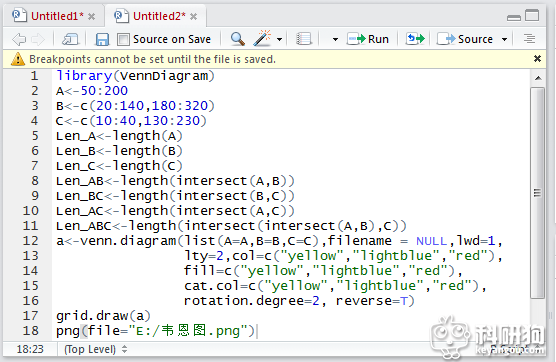The width and height of the screenshot is (556, 362).
Task: Click cursor position 18:23 in status bar
Action: point(30,349)
